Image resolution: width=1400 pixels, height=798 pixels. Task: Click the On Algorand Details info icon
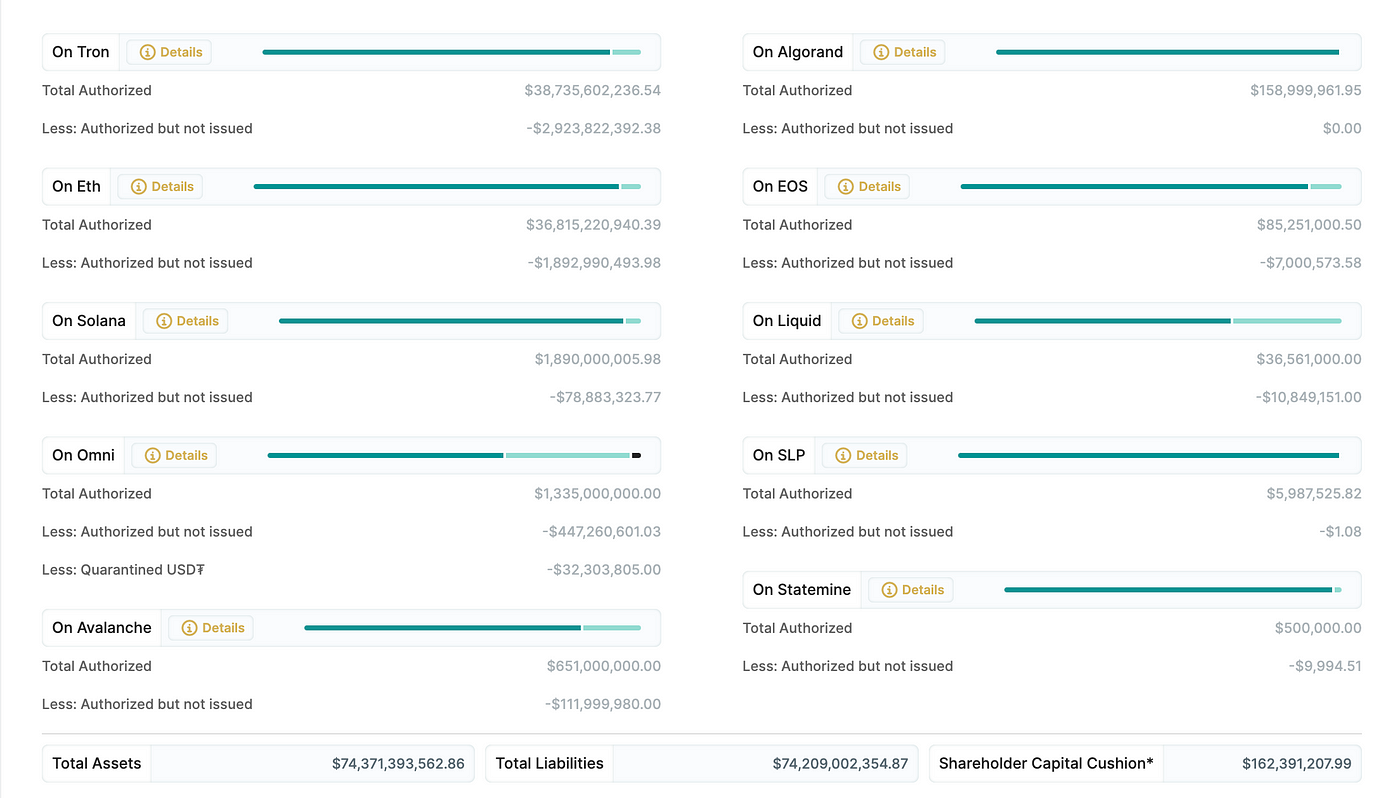tap(881, 52)
